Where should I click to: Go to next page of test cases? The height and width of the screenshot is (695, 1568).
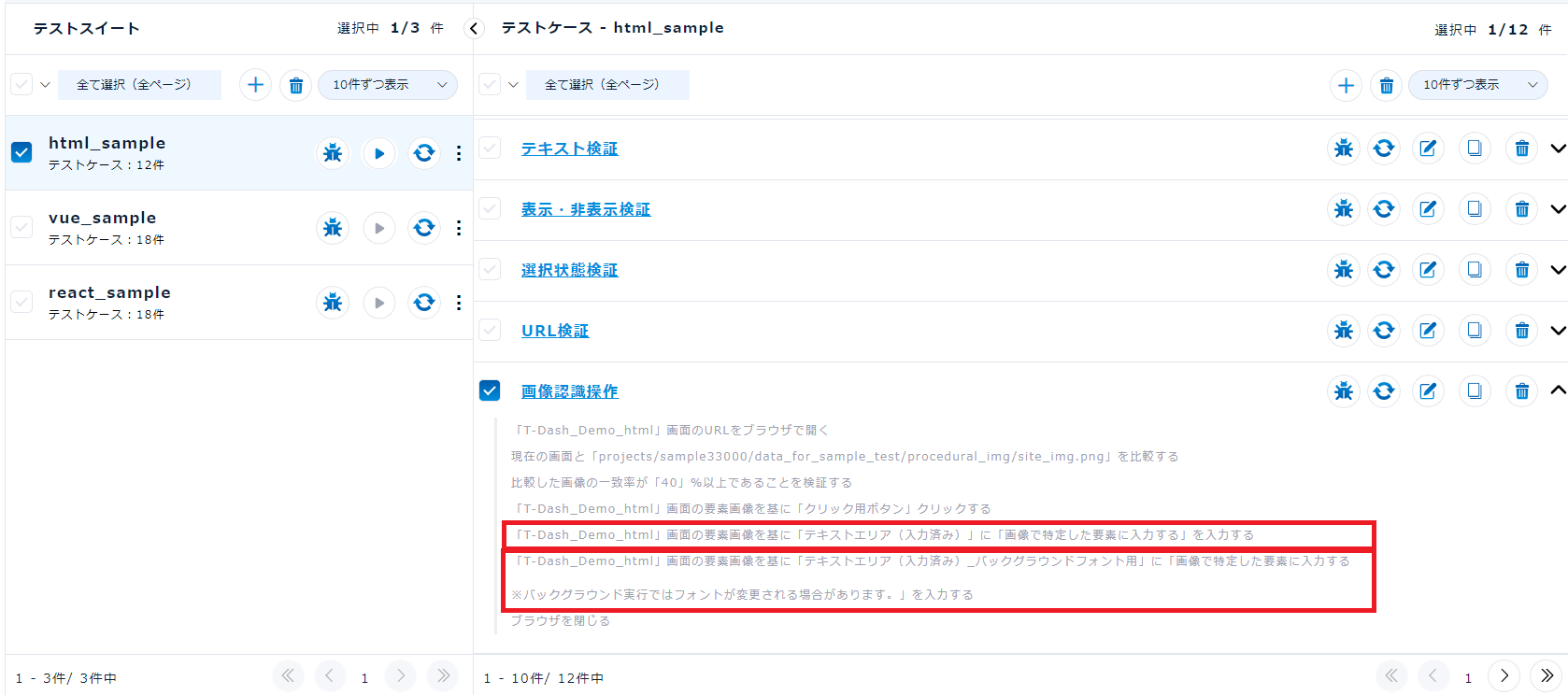click(x=1504, y=676)
